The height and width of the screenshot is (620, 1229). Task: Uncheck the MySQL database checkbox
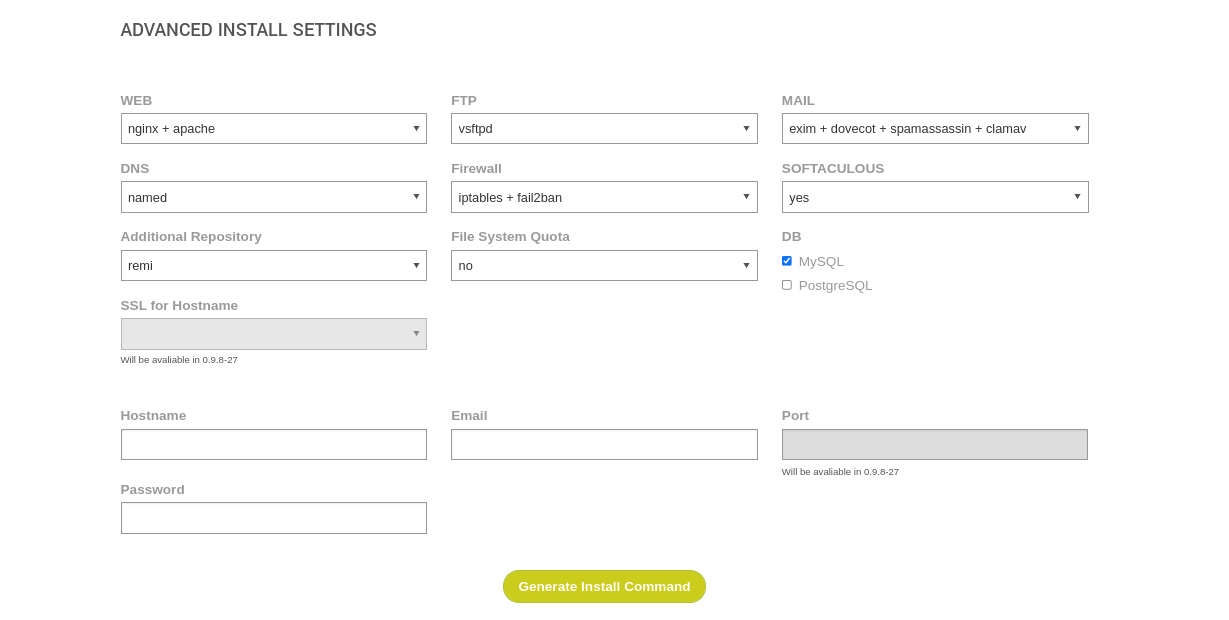coord(787,261)
